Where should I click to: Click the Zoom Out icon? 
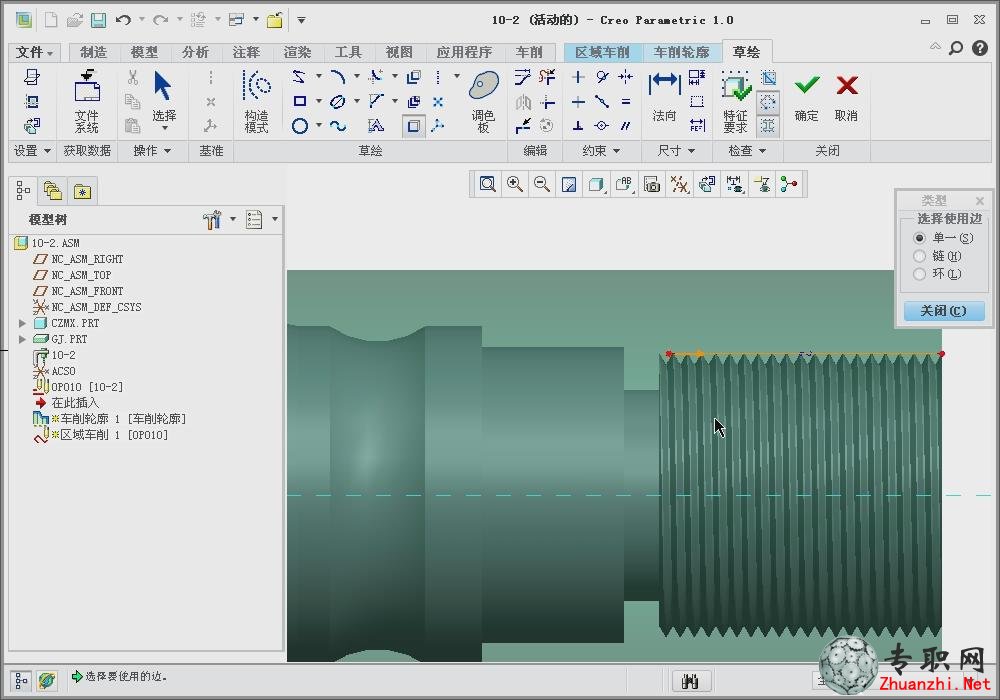tap(542, 185)
